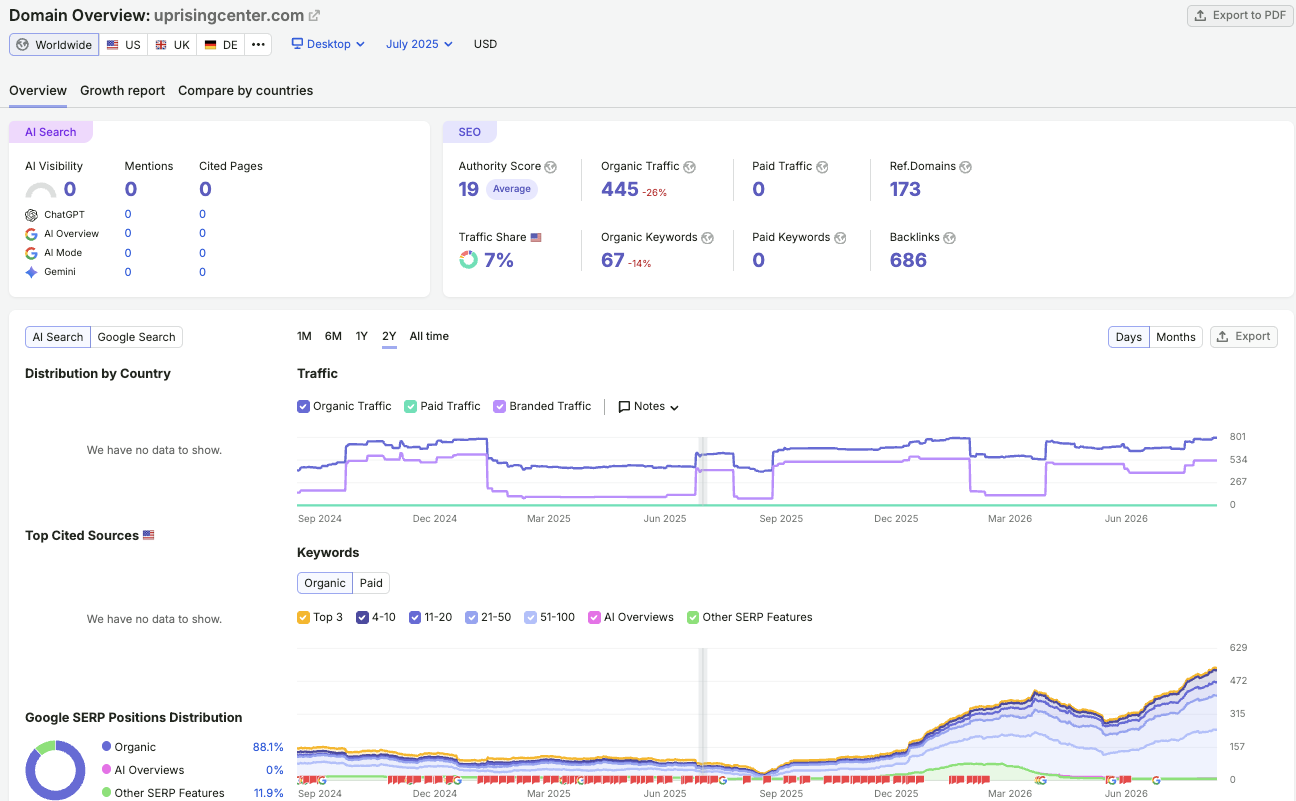Open Organic Traffic value 445
The image size is (1296, 801).
pos(620,189)
